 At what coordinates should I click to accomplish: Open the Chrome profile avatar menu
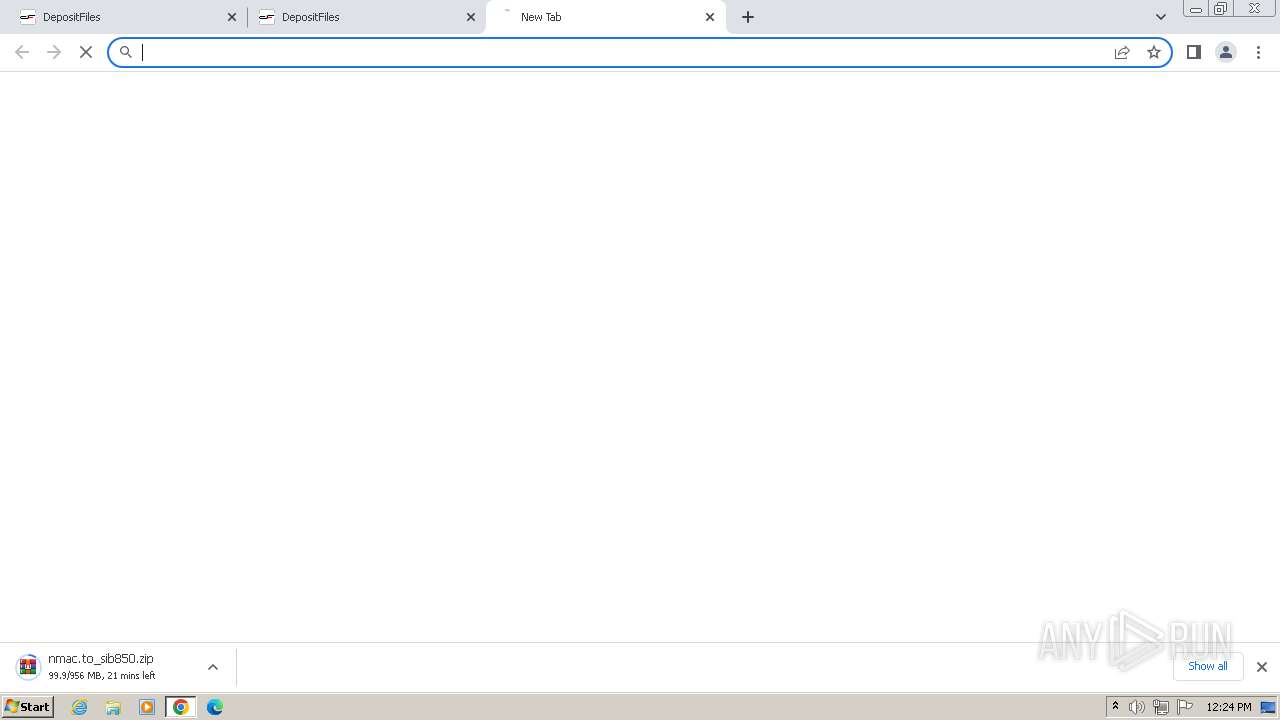1226,52
